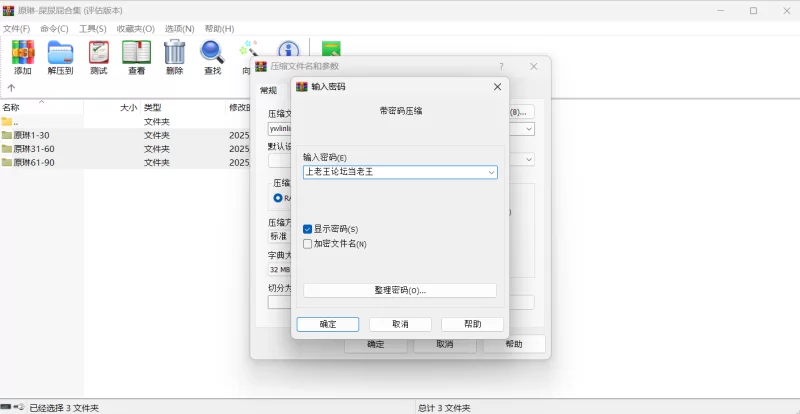Switch to the 常规 tab
The width and height of the screenshot is (800, 414).
268,90
